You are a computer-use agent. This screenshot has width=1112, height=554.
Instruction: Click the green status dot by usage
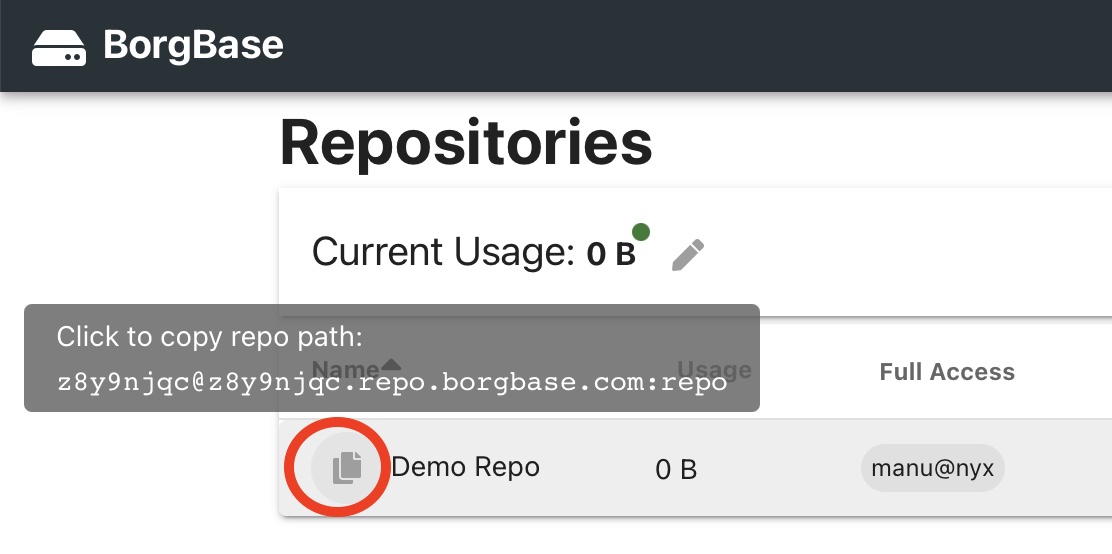click(x=641, y=233)
